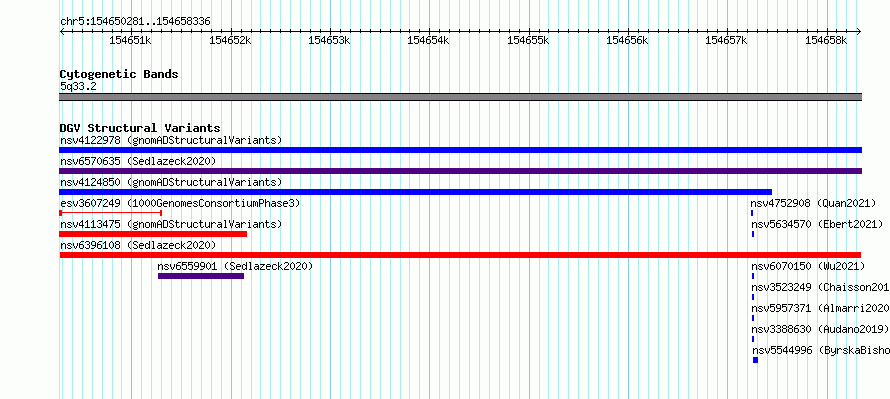Click the 154654k ruler tick label
Viewport: 890px width, 399px height.
(x=429, y=40)
